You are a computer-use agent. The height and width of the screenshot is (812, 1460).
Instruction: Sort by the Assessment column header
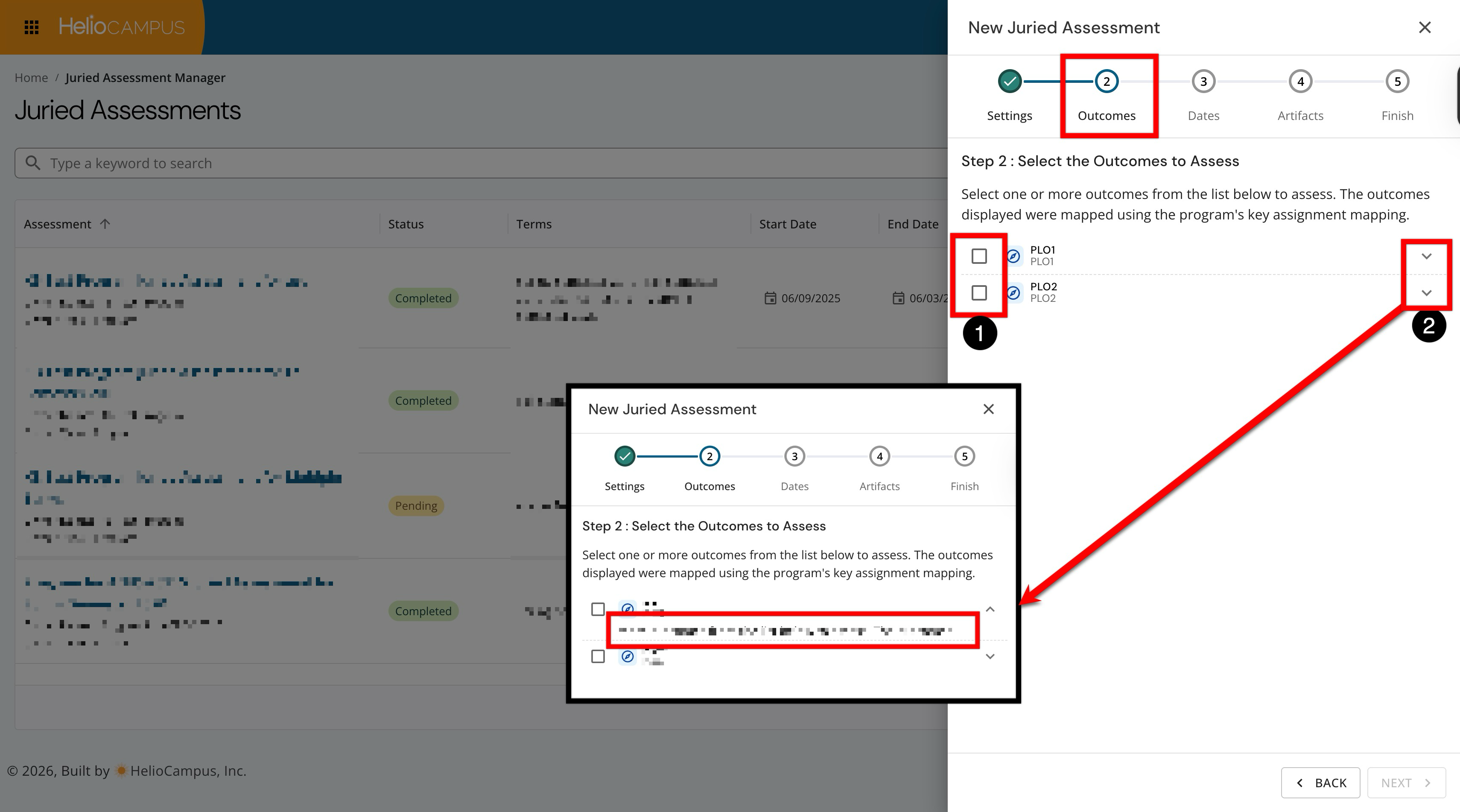57,224
